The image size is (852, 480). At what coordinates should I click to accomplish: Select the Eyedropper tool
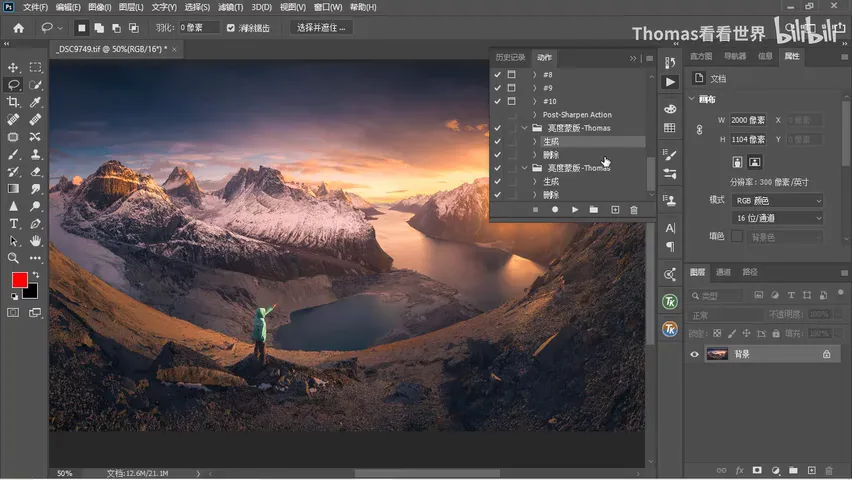(35, 102)
